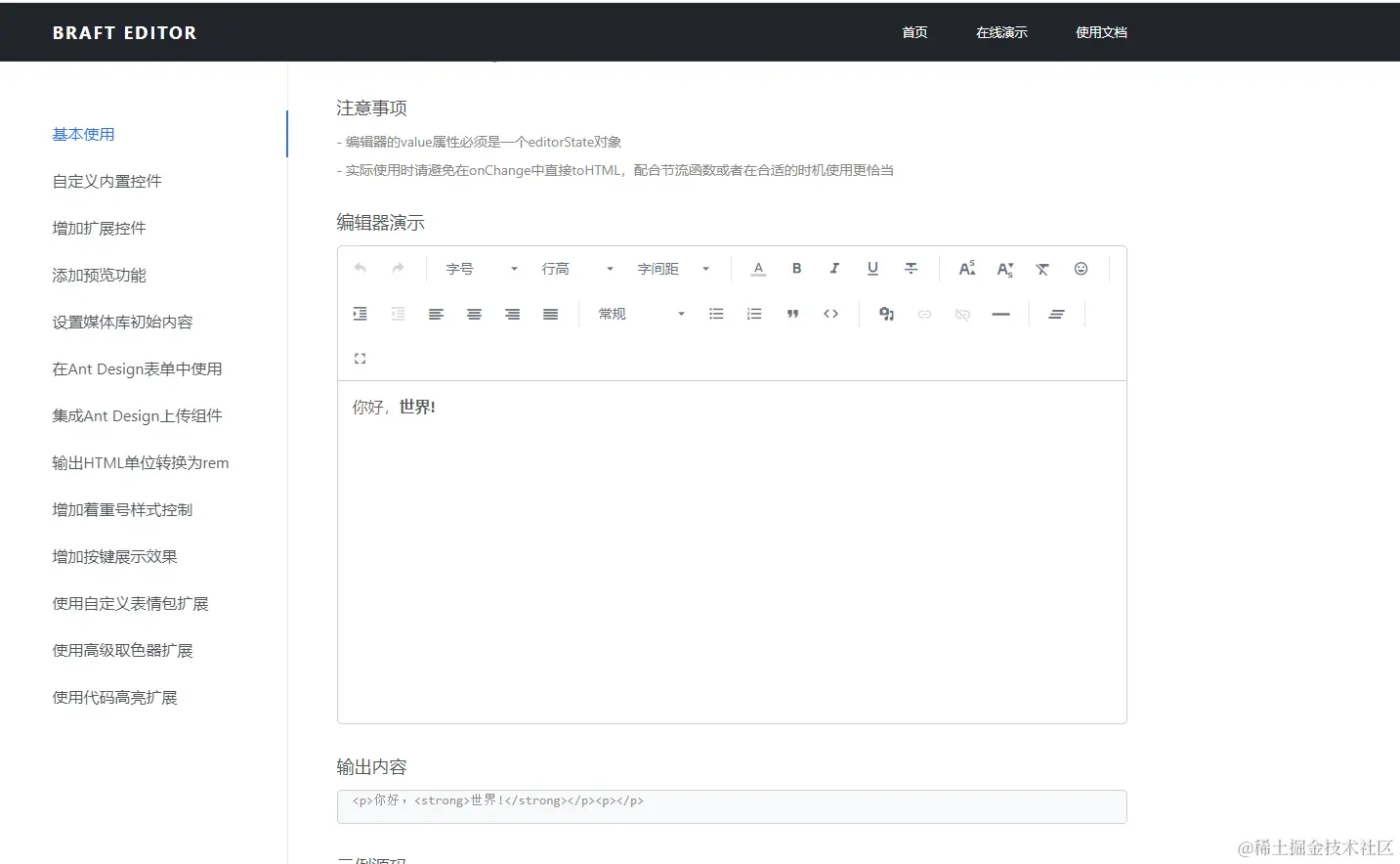Open 在线演示 in top navigation

[1001, 32]
